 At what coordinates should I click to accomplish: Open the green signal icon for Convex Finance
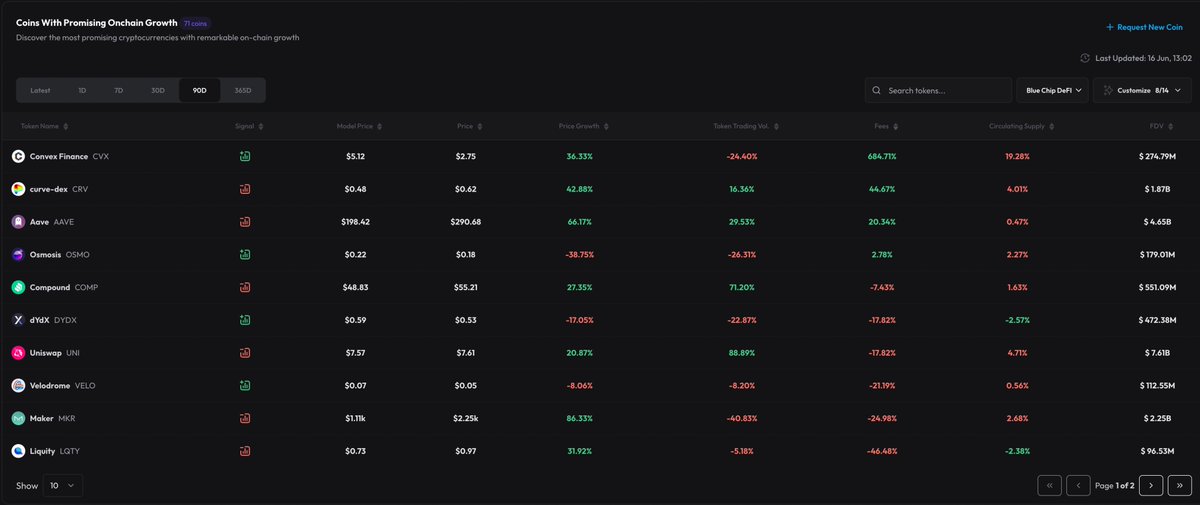pos(245,157)
